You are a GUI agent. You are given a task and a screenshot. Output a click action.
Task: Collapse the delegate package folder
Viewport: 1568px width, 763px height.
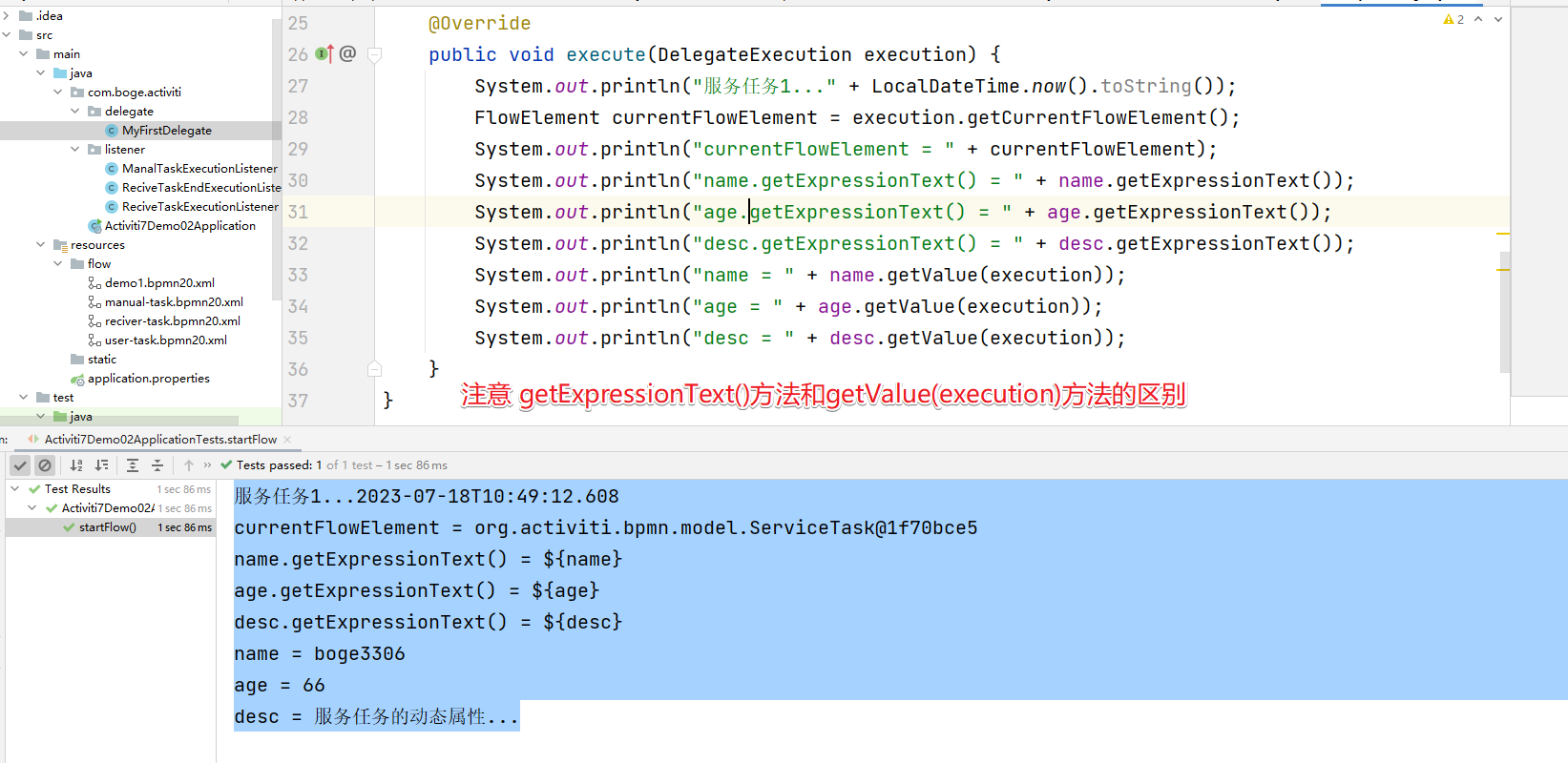pyautogui.click(x=75, y=112)
